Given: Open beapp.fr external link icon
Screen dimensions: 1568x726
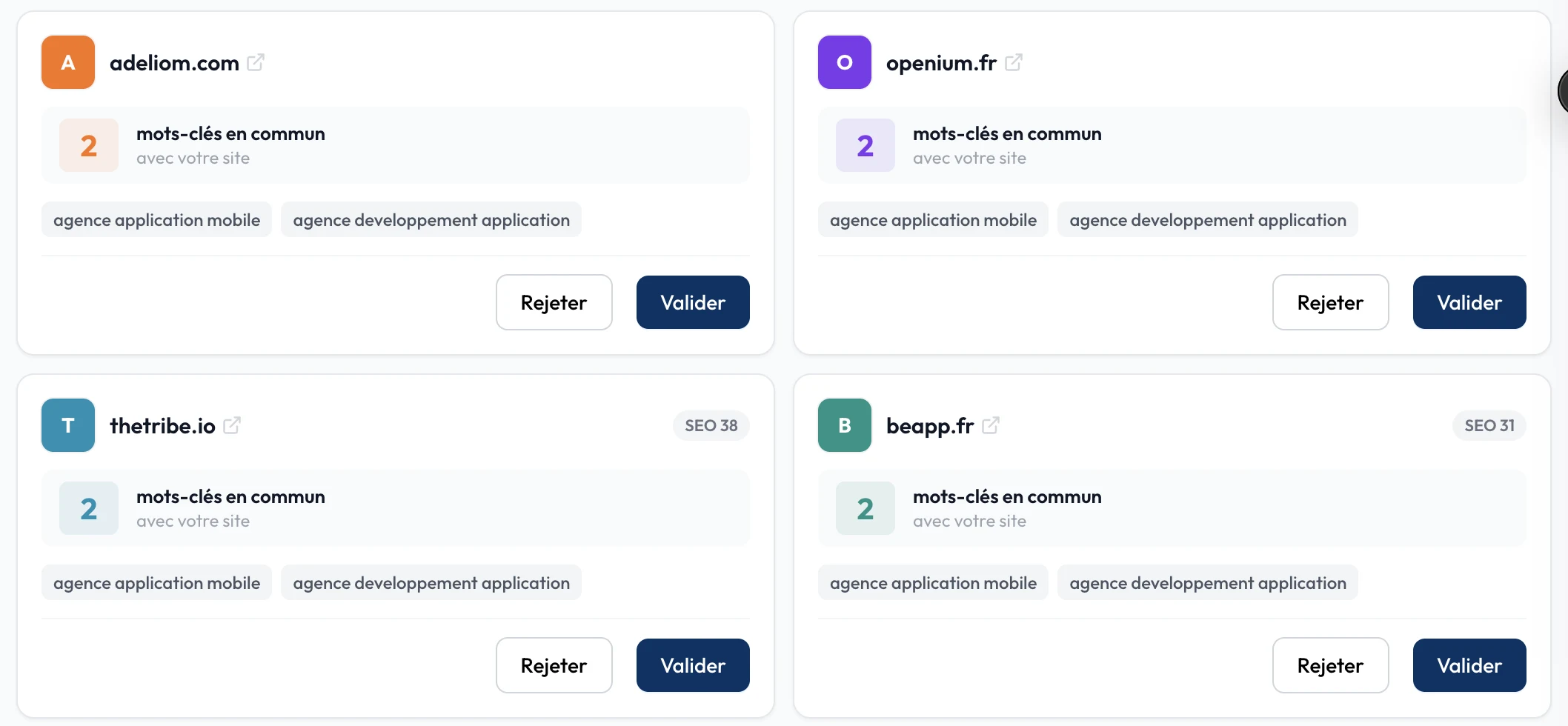Looking at the screenshot, I should 991,425.
